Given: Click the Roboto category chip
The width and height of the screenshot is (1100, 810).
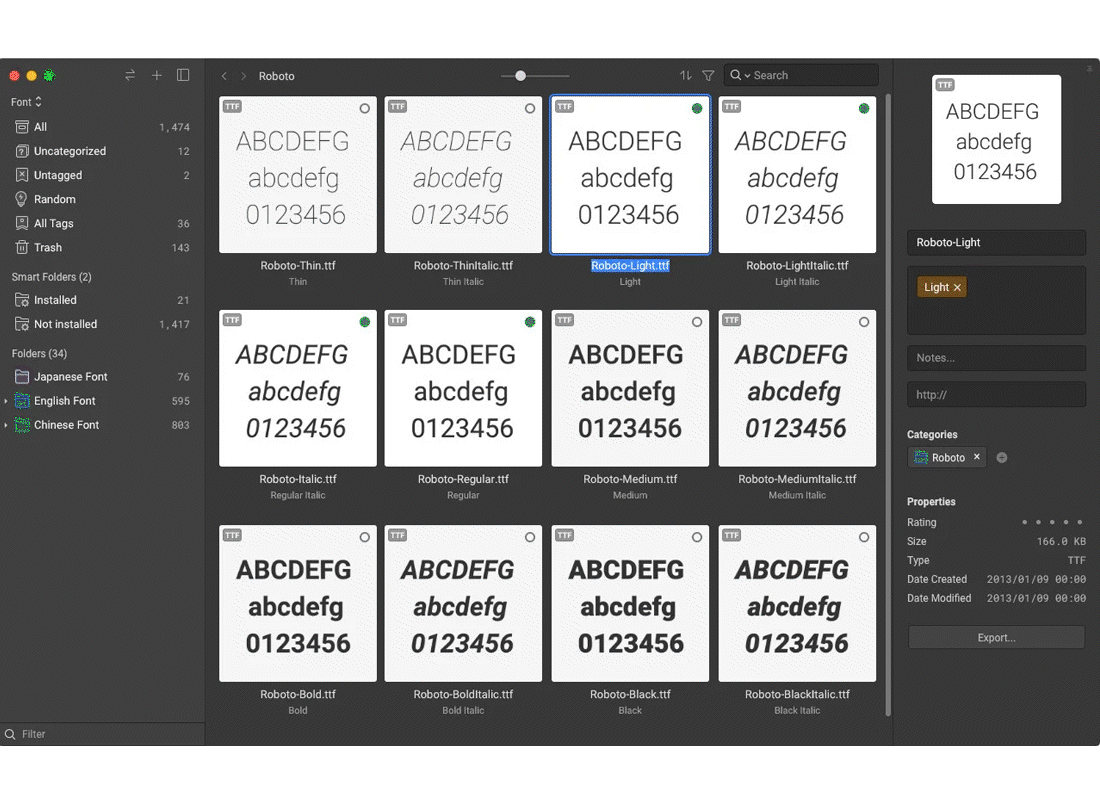Looking at the screenshot, I should (947, 457).
